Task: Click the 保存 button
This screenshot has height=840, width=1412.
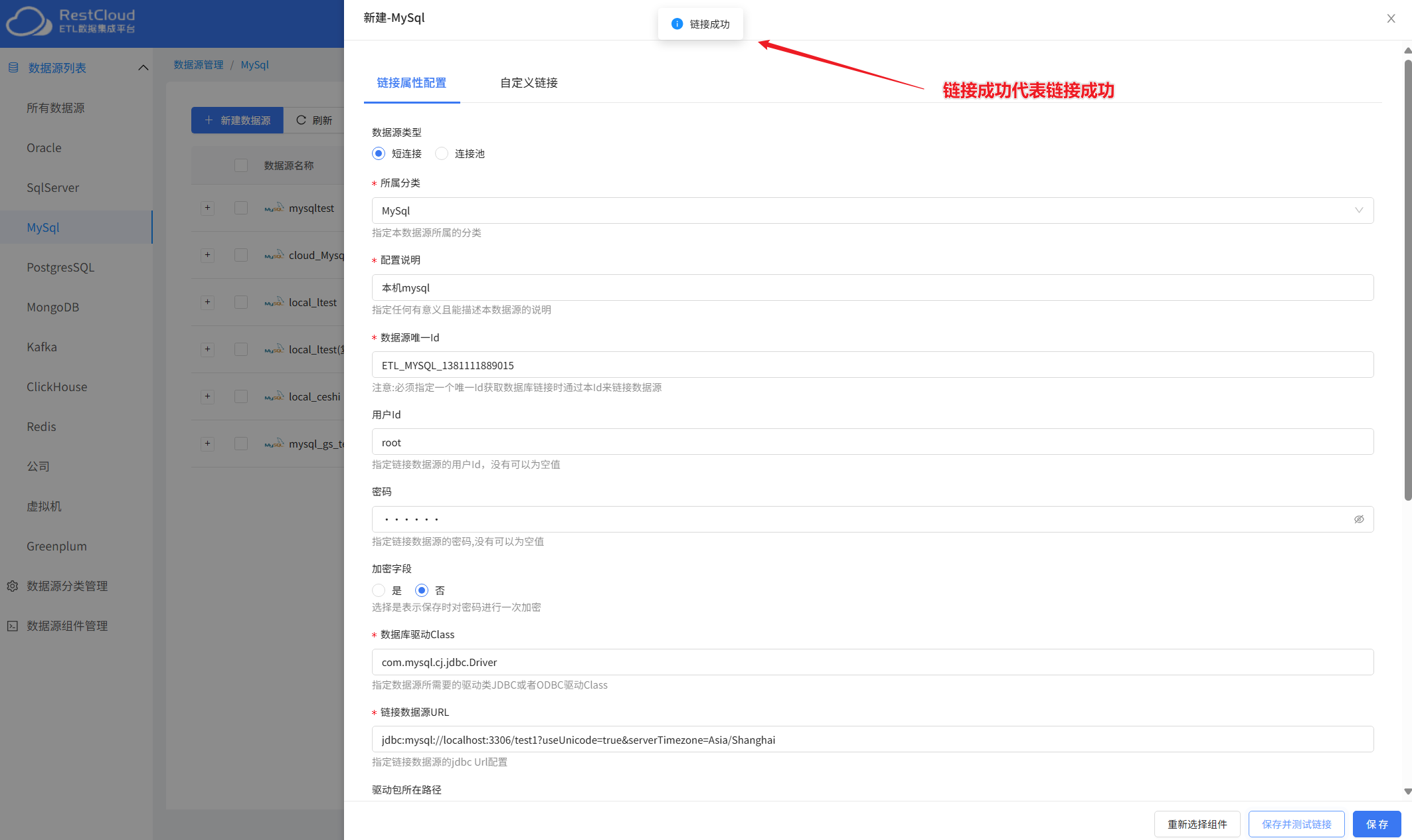Action: tap(1377, 824)
